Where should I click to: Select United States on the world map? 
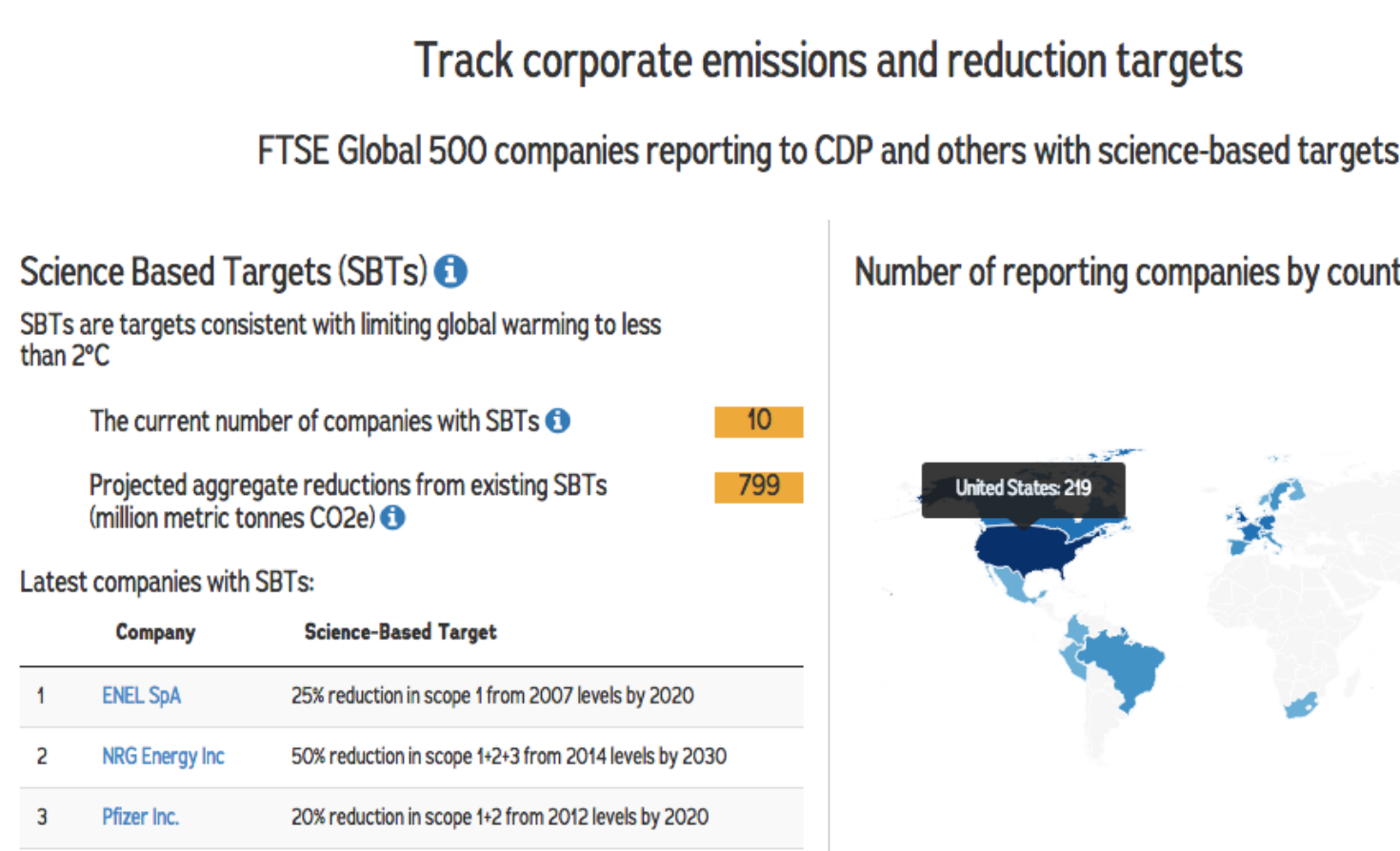(1029, 550)
